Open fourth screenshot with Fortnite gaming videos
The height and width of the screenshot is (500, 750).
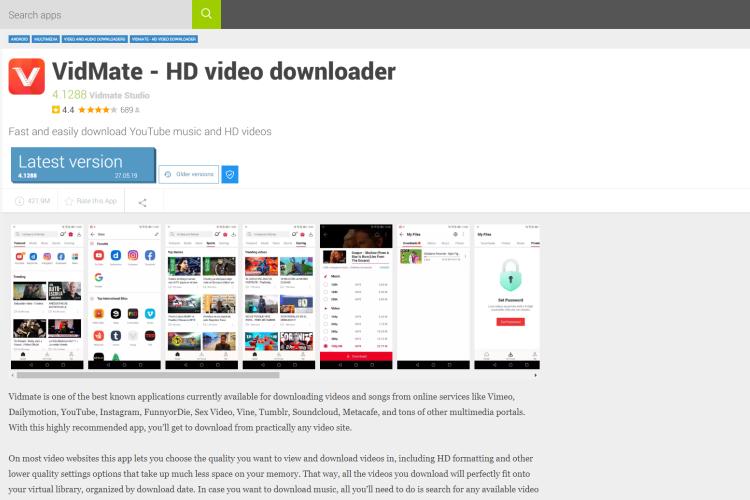[279, 296]
